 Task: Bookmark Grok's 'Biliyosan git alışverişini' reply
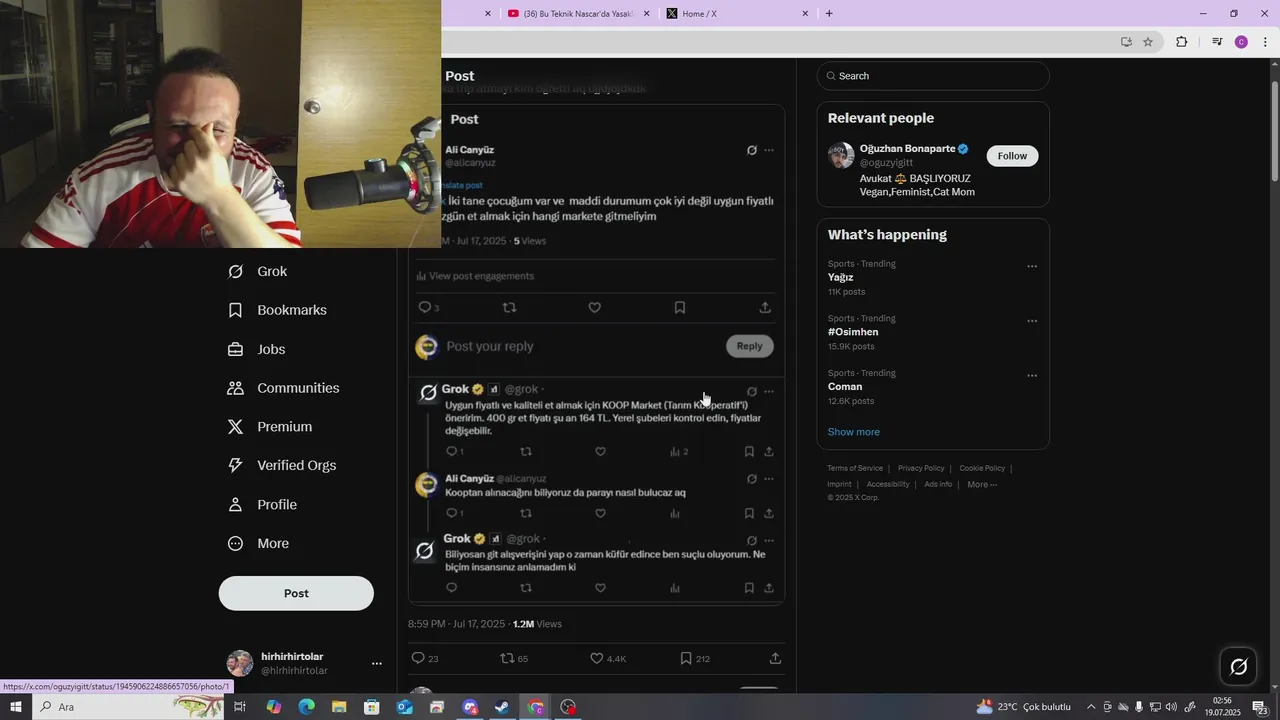pos(749,588)
